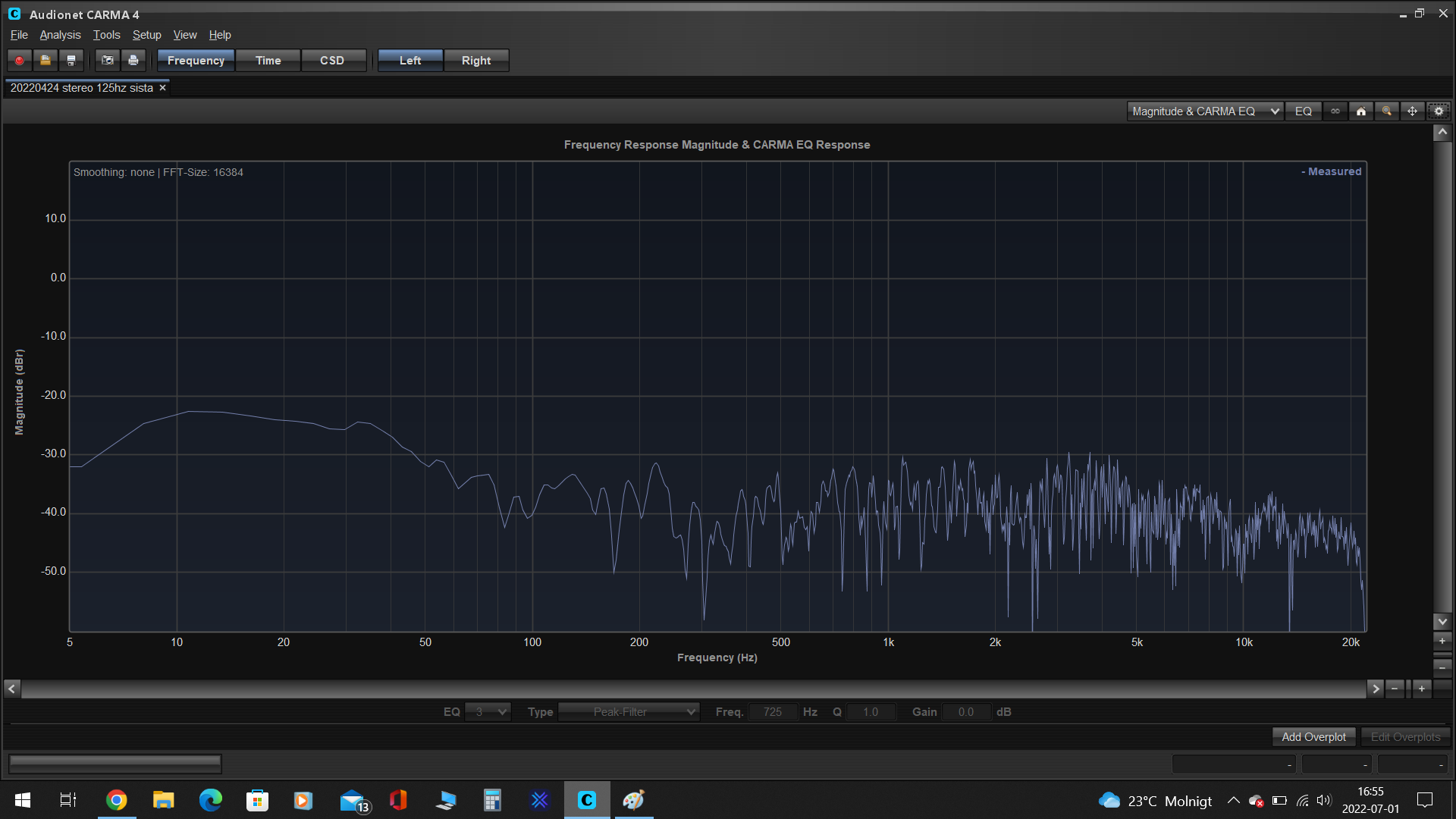This screenshot has height=819, width=1456.
Task: Open the EQ number dropdown showing 3
Action: [488, 712]
